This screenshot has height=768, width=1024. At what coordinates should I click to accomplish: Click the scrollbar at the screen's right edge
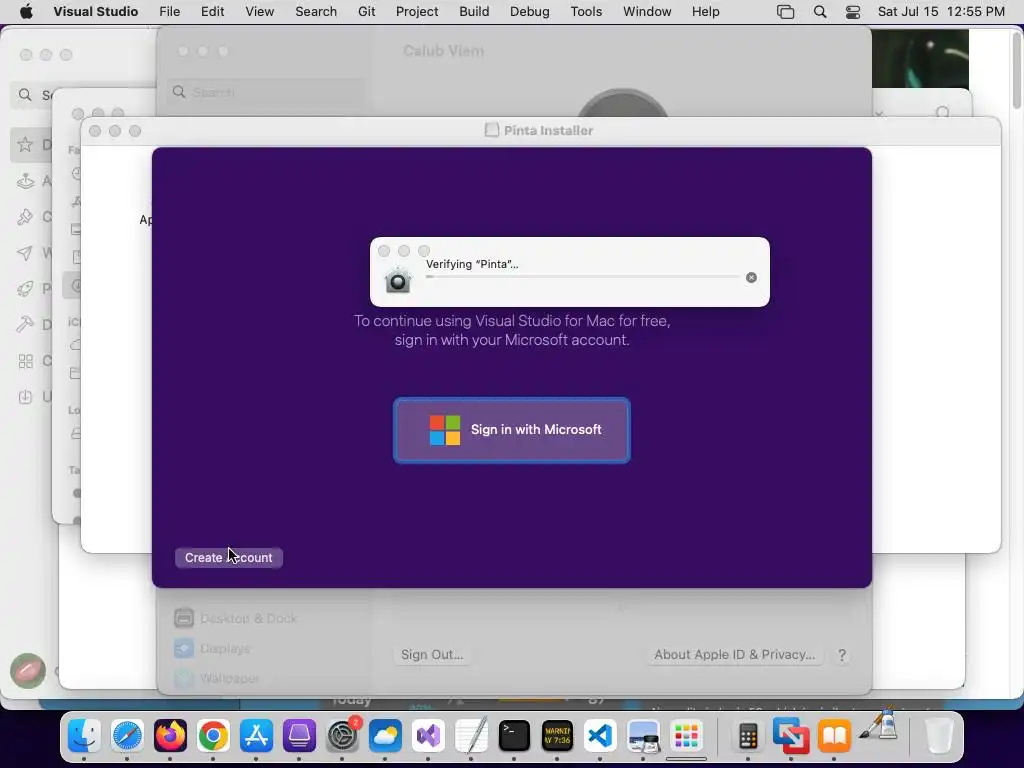tap(1017, 69)
